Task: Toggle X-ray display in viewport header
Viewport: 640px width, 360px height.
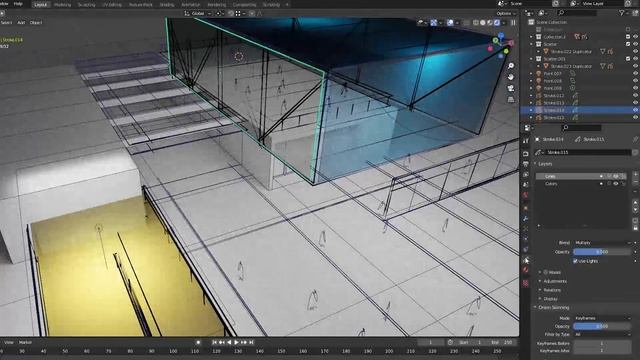Action: (467, 23)
